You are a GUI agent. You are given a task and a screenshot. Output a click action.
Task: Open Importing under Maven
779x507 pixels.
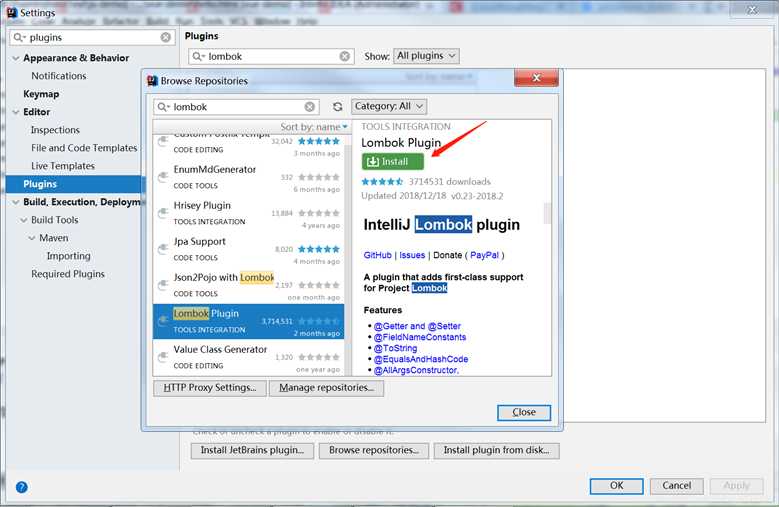click(x=69, y=256)
